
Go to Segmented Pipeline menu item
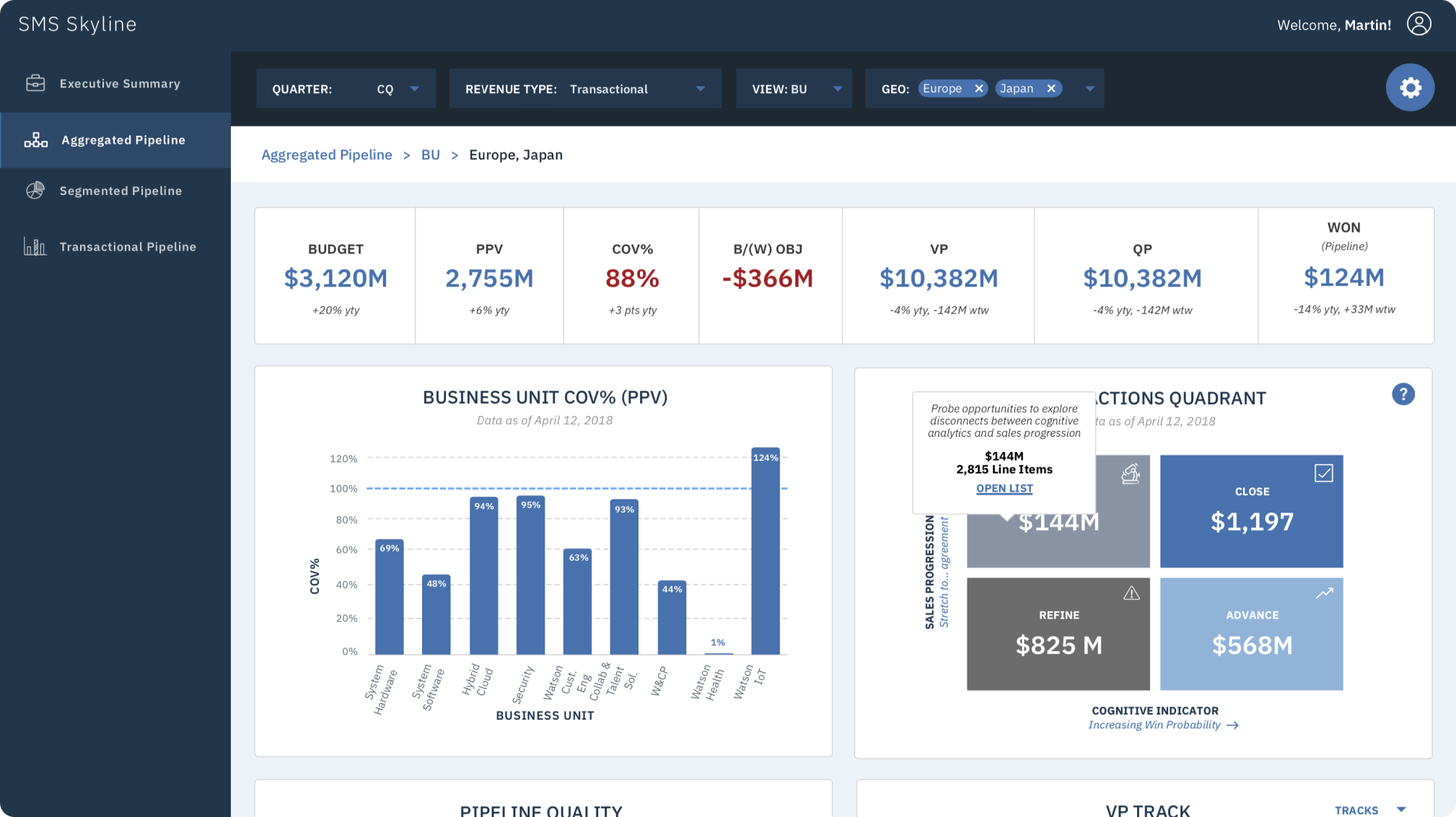point(120,191)
